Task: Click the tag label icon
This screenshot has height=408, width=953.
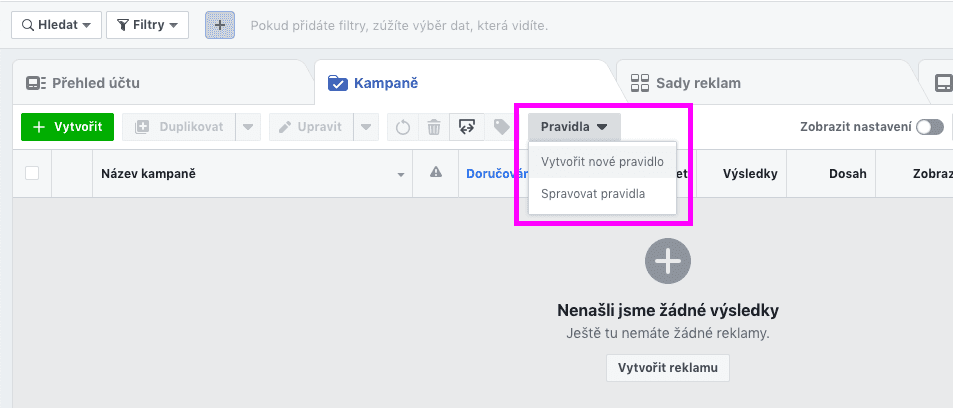Action: (x=501, y=127)
